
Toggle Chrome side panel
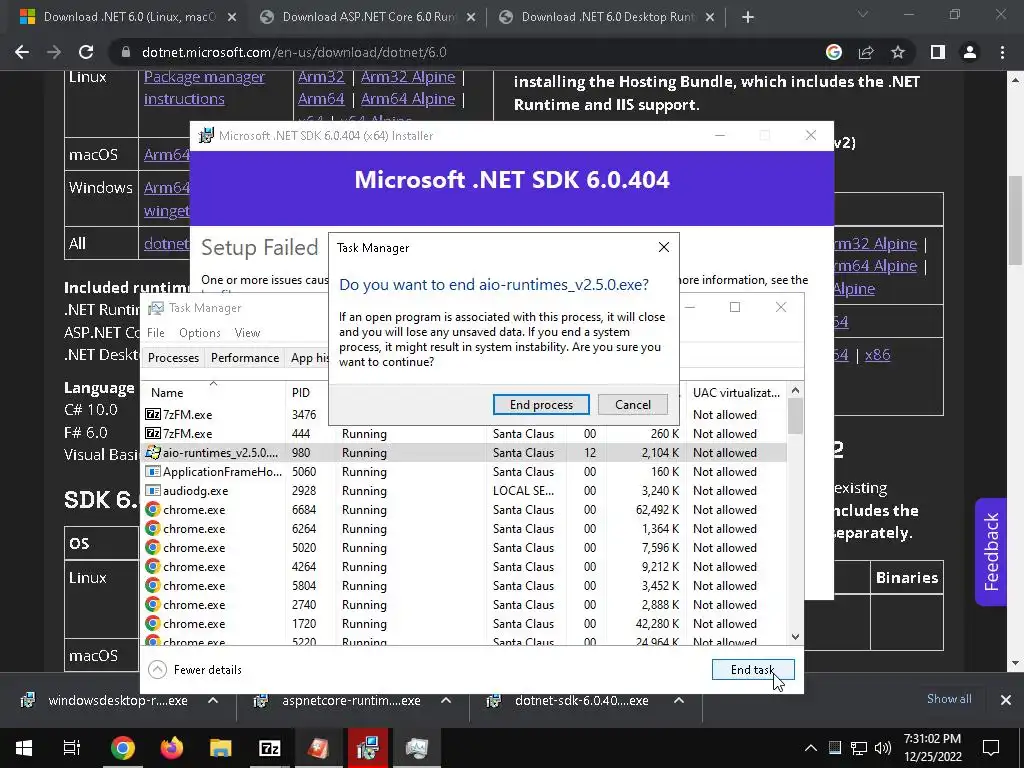point(938,52)
